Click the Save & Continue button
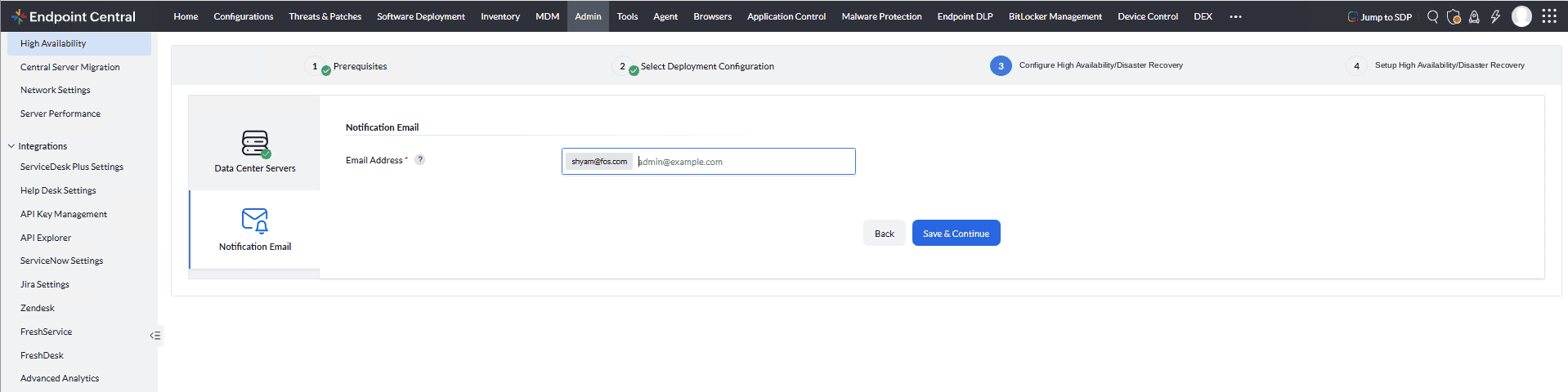 pos(956,233)
